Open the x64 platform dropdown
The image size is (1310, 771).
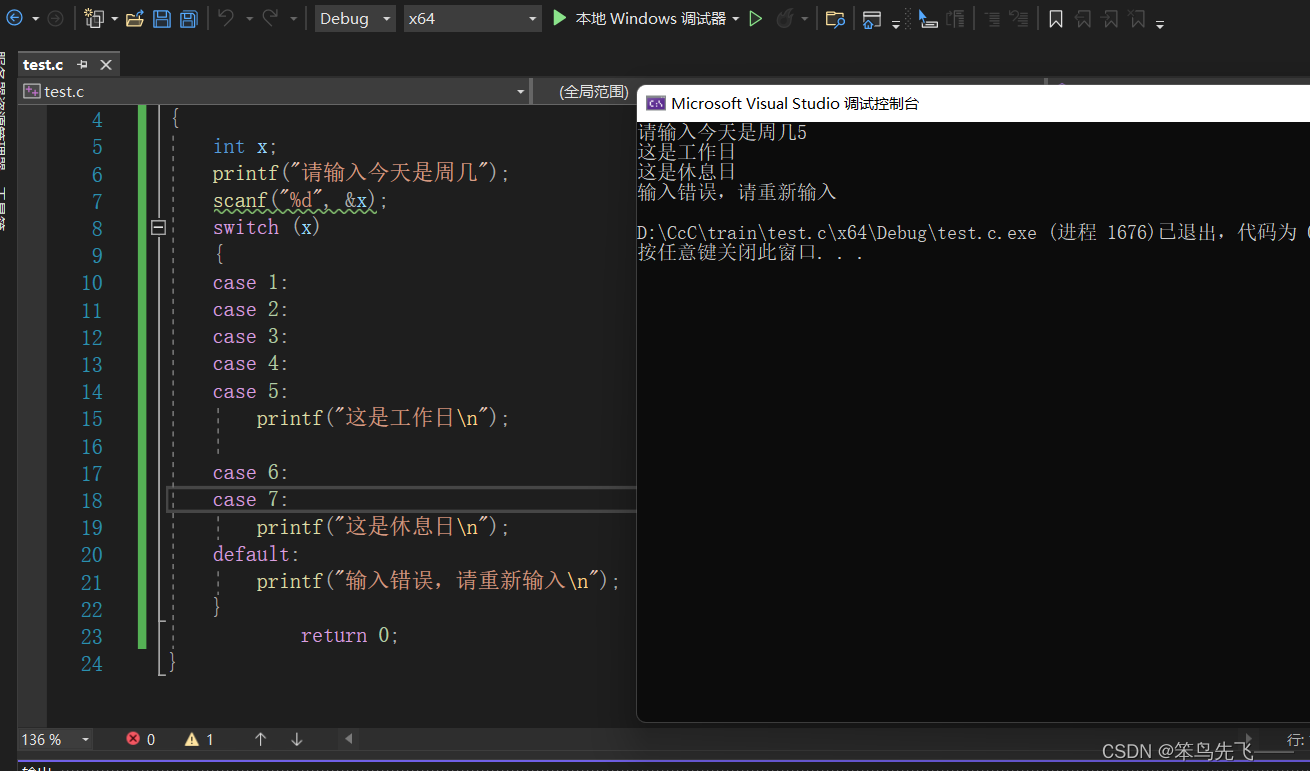472,18
